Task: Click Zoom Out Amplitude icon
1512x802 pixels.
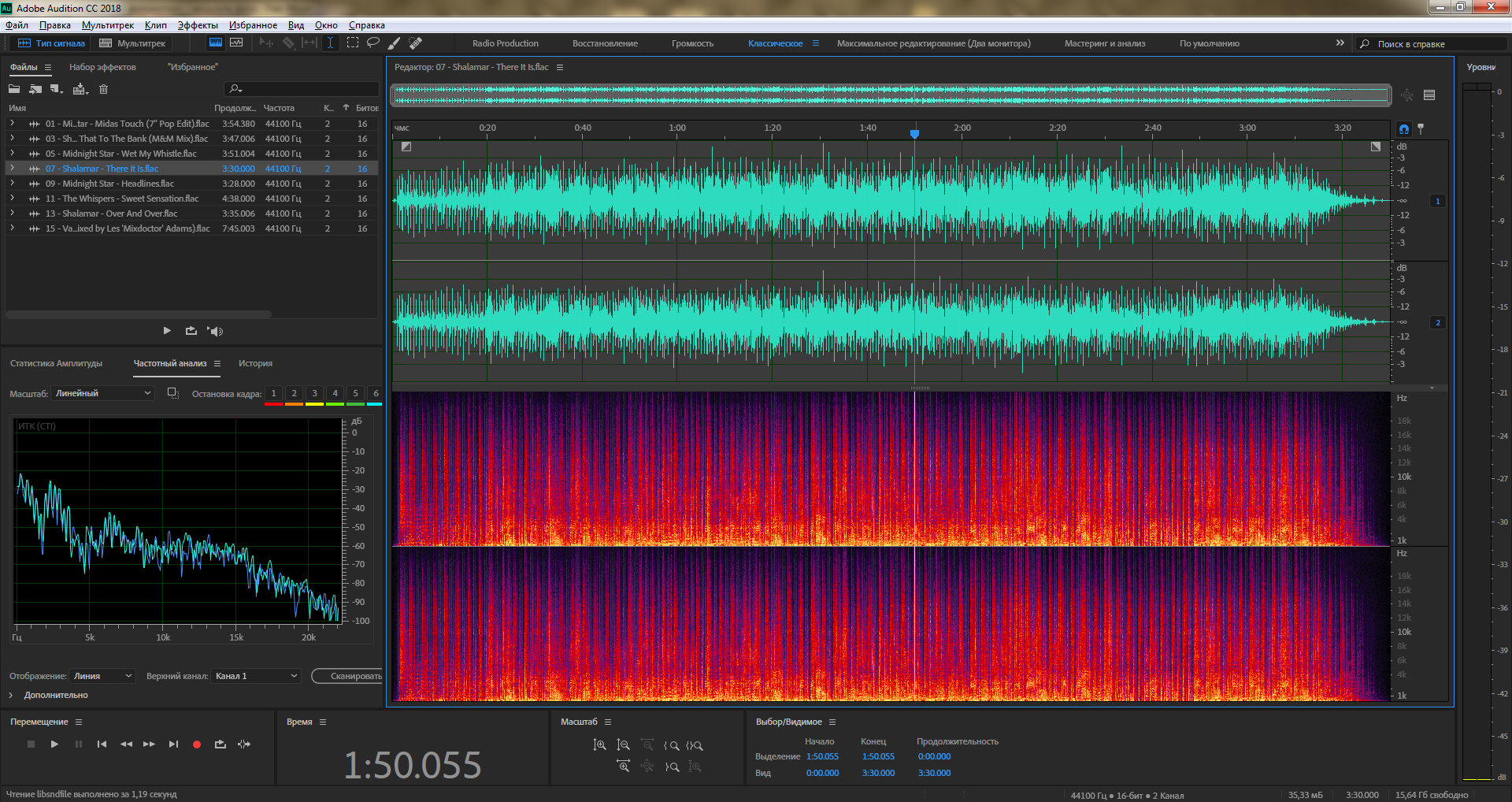Action: tap(623, 744)
